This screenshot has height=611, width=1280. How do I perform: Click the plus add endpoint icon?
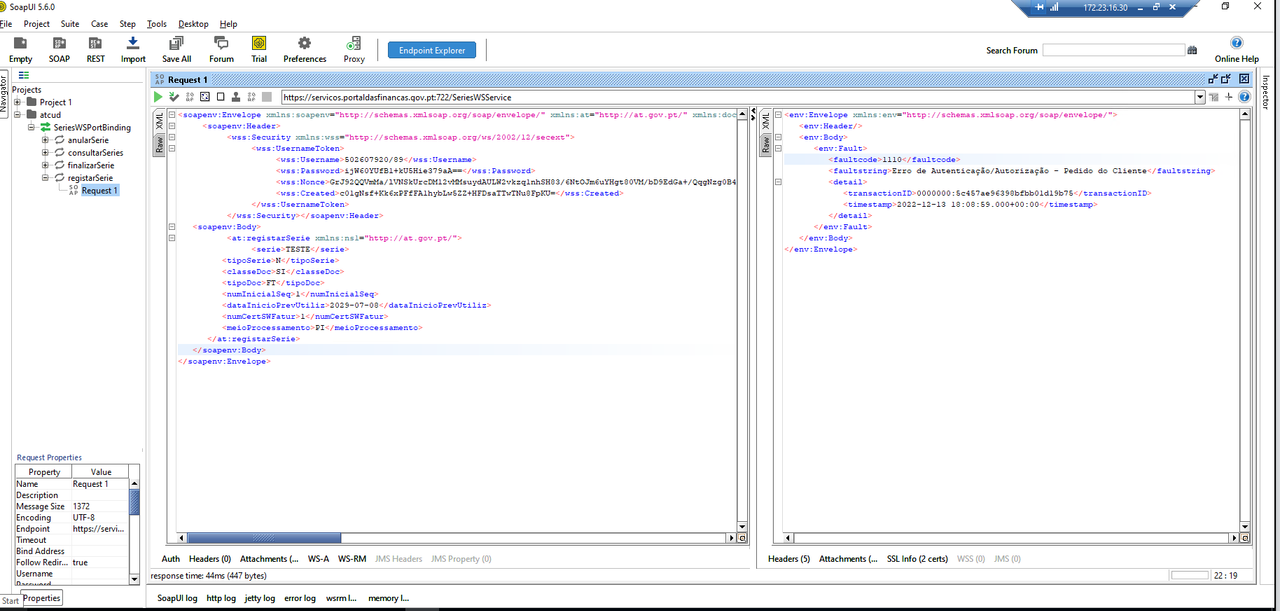coord(1229,97)
